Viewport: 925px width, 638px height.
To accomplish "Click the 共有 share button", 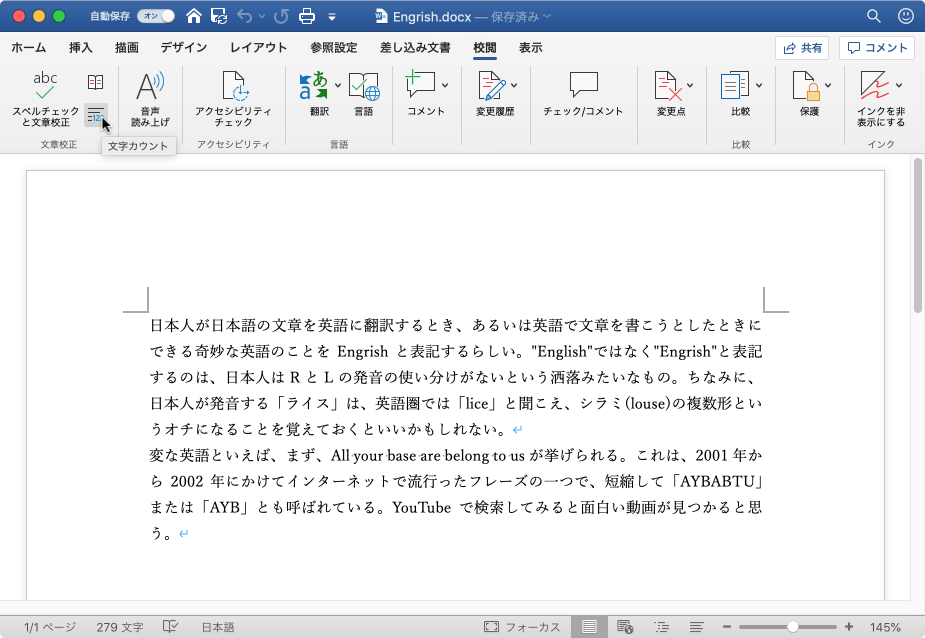I will point(802,48).
